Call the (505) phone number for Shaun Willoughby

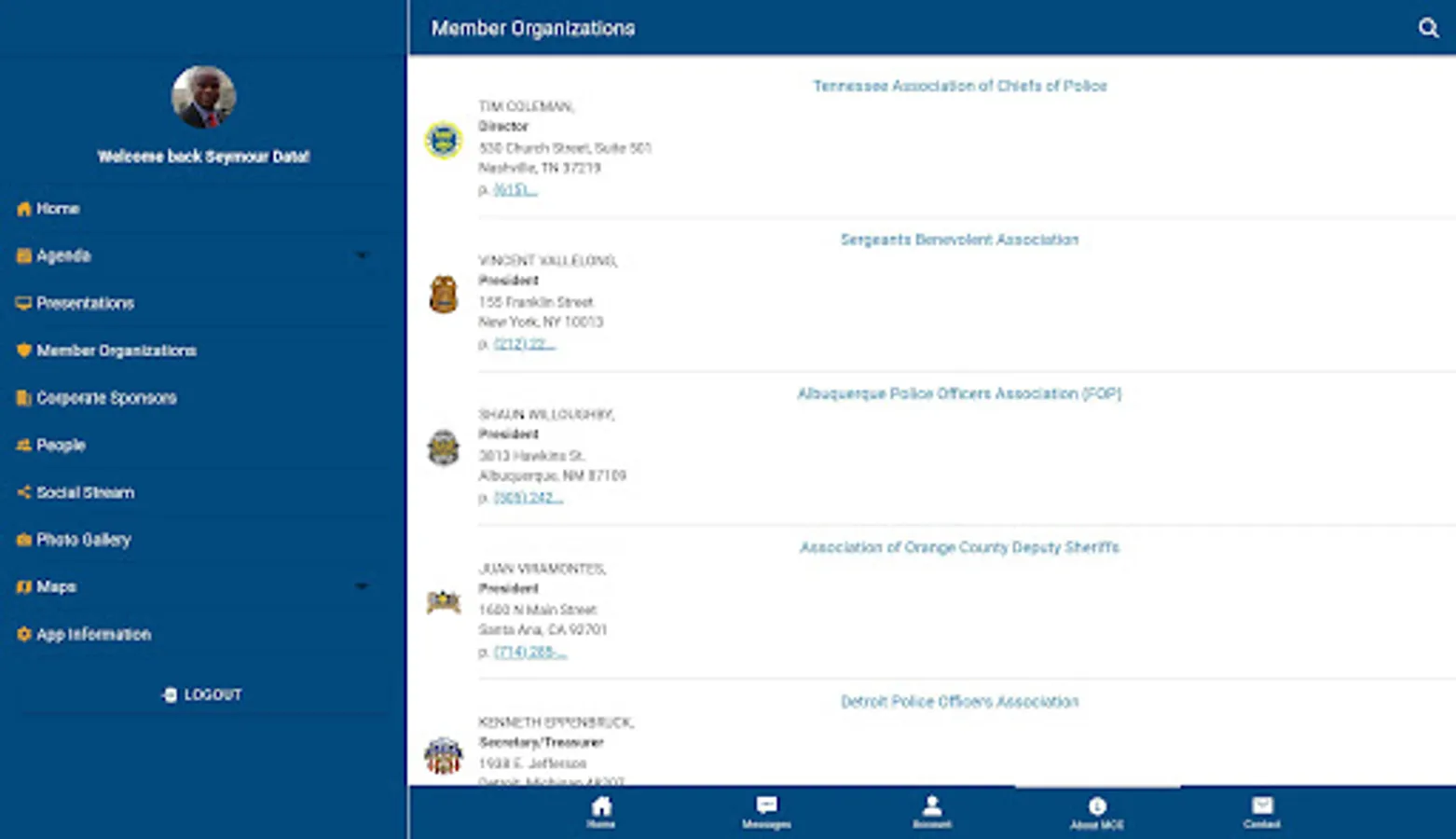point(528,498)
